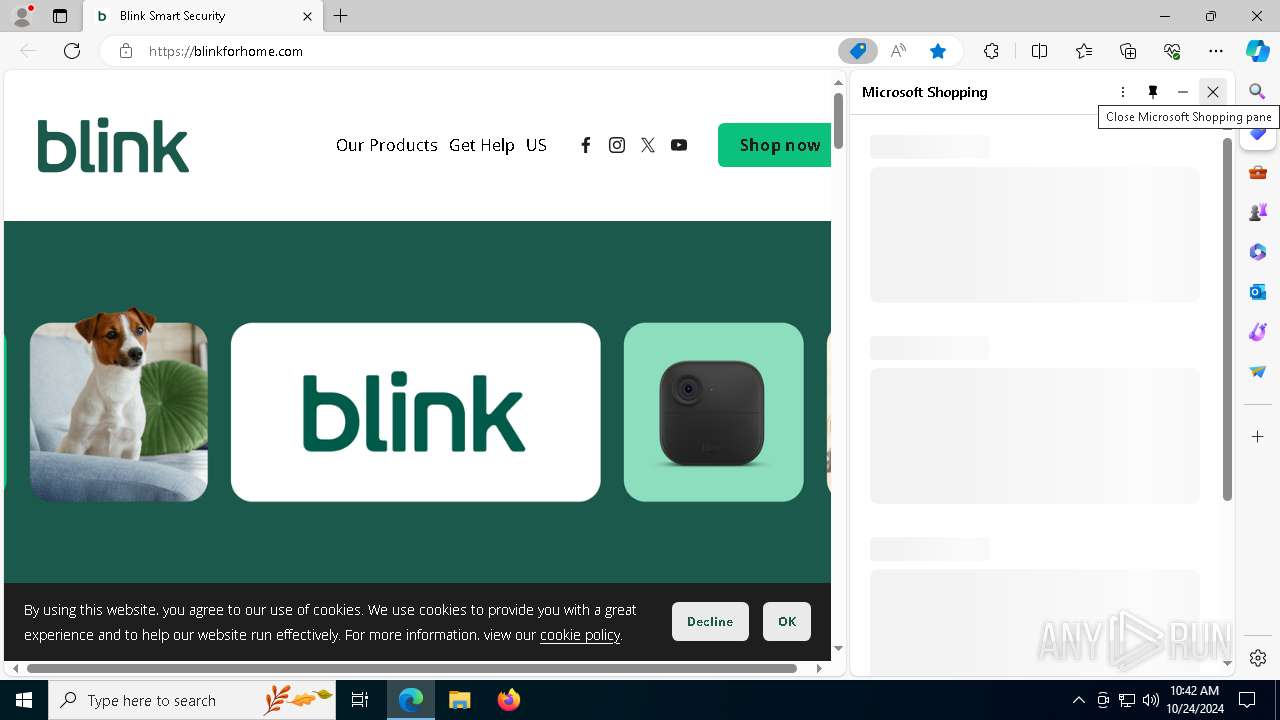This screenshot has width=1280, height=720.
Task: Click the page scrollbar down arrow
Action: pyautogui.click(x=839, y=648)
